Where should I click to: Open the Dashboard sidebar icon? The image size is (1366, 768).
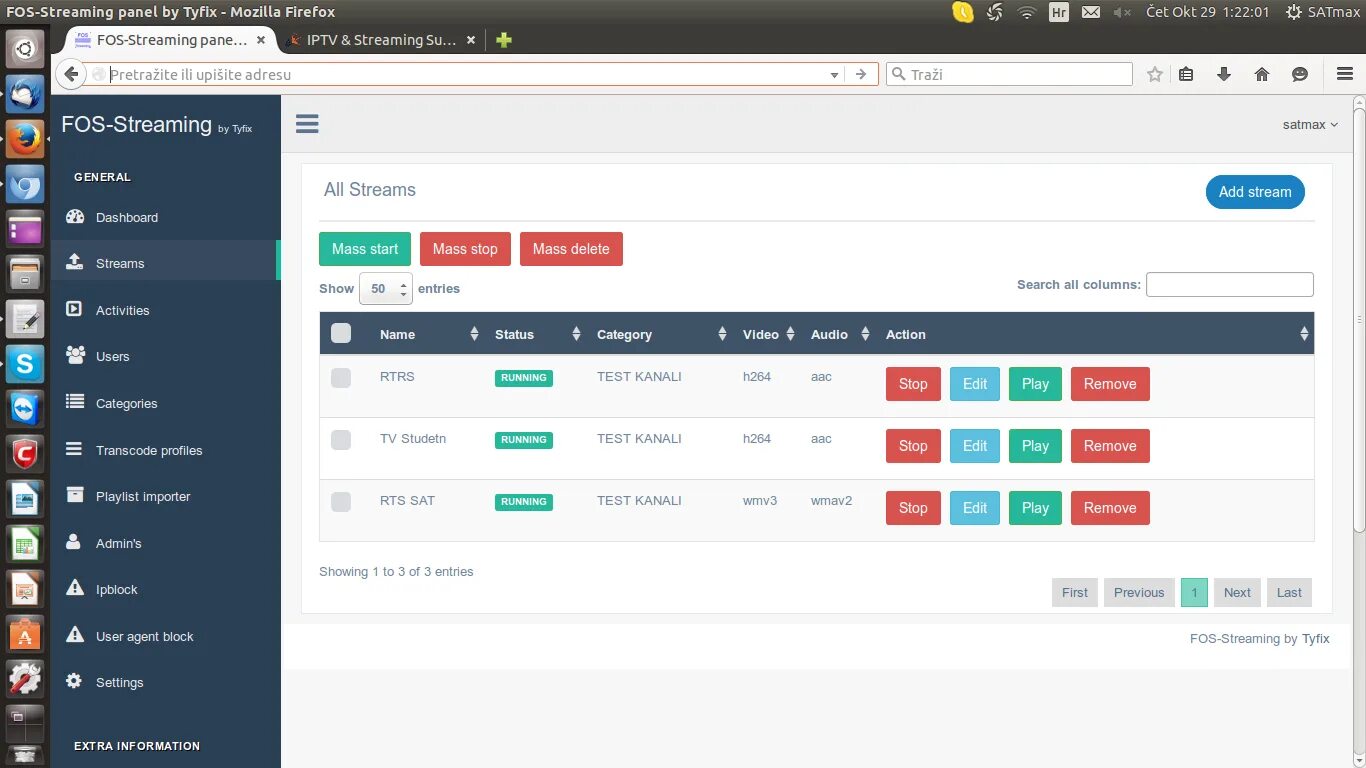coord(74,217)
